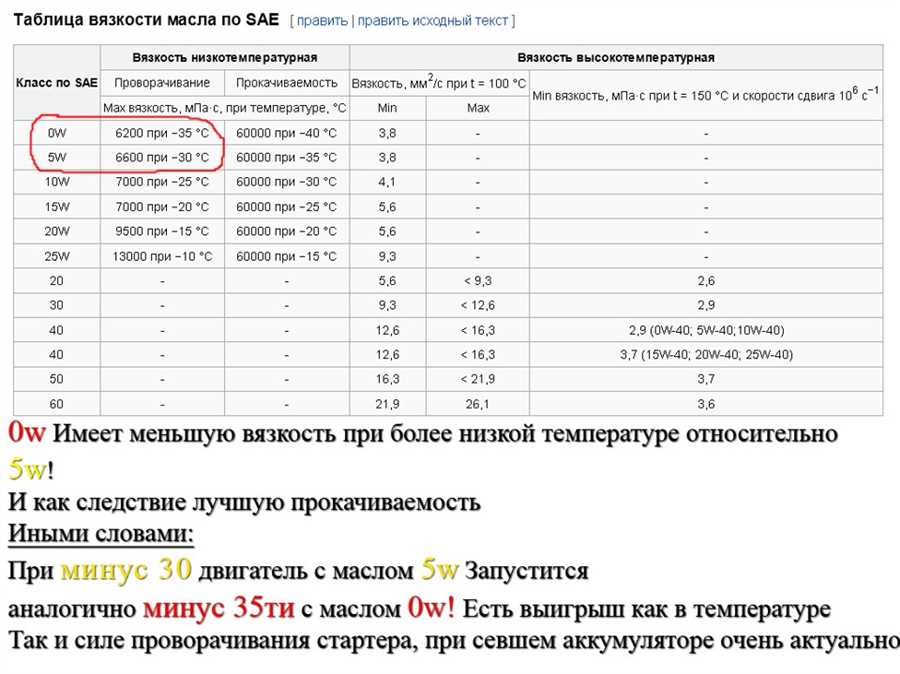This screenshot has width=900, height=674.
Task: Select the "3,7 (15W-40; 20W-40; 25W-40)" cell
Action: 706,355
